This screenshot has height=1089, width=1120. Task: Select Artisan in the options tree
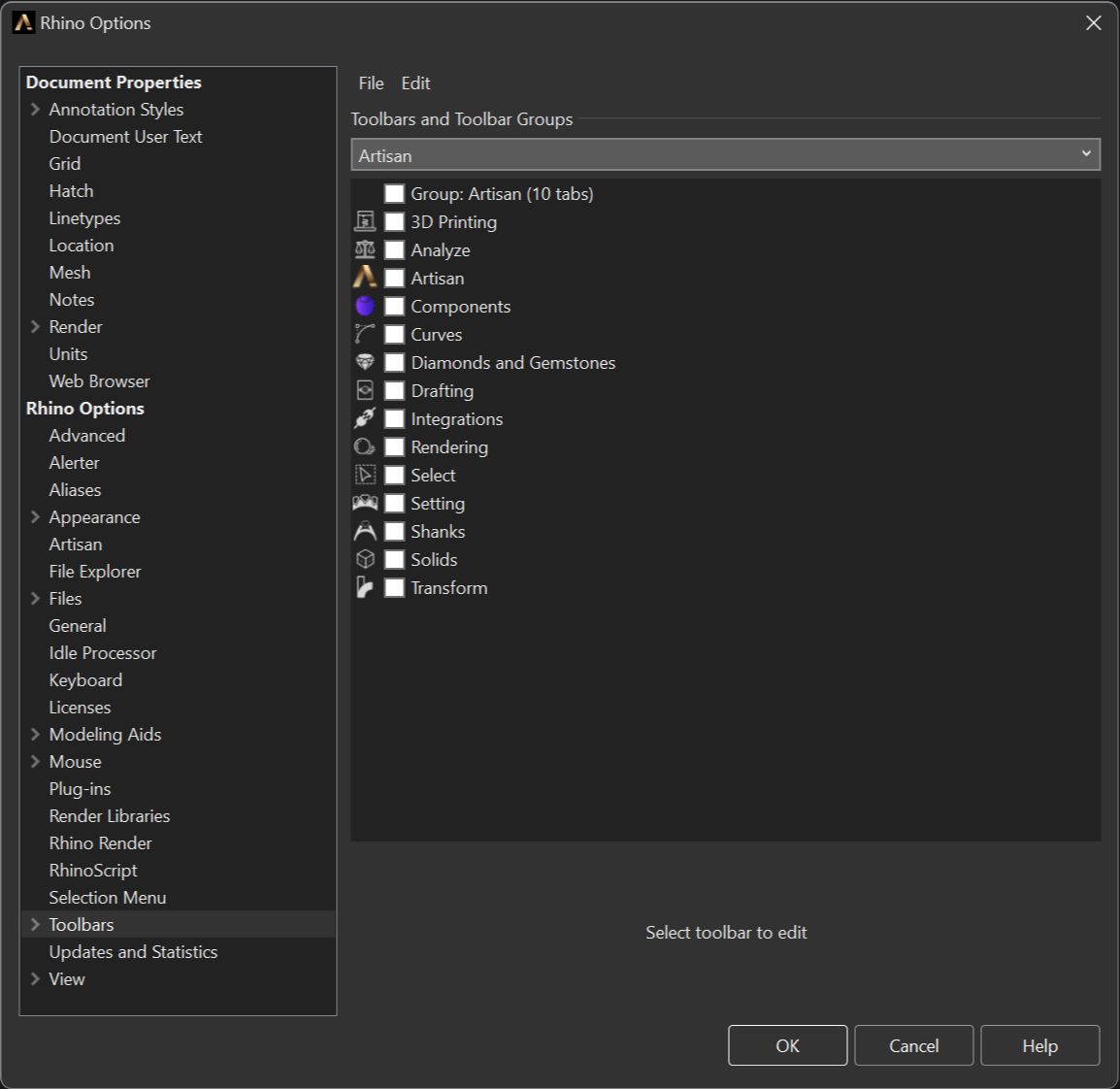[x=76, y=544]
